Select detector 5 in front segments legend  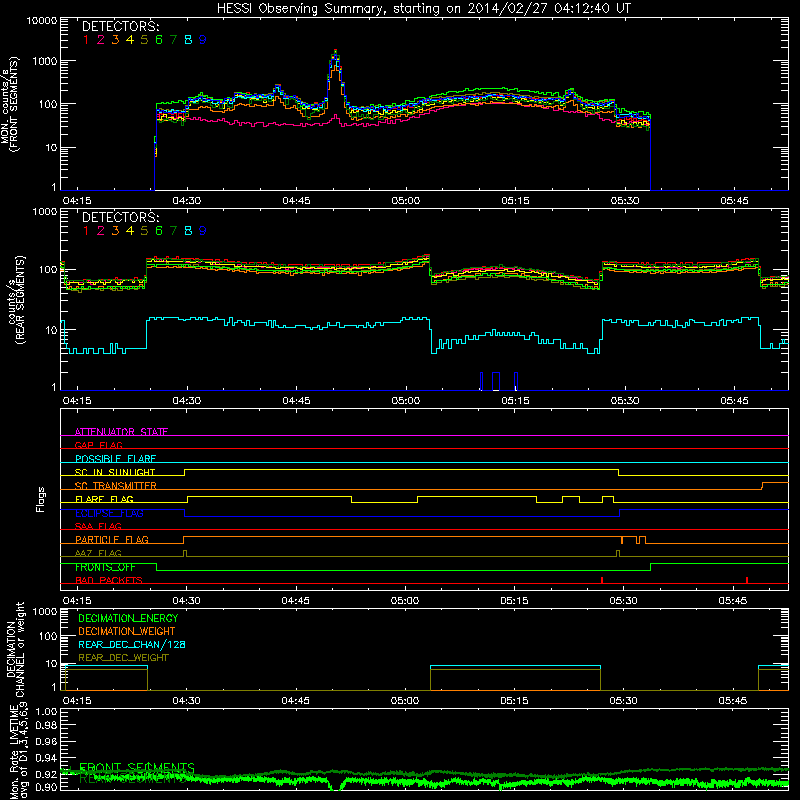[x=144, y=40]
